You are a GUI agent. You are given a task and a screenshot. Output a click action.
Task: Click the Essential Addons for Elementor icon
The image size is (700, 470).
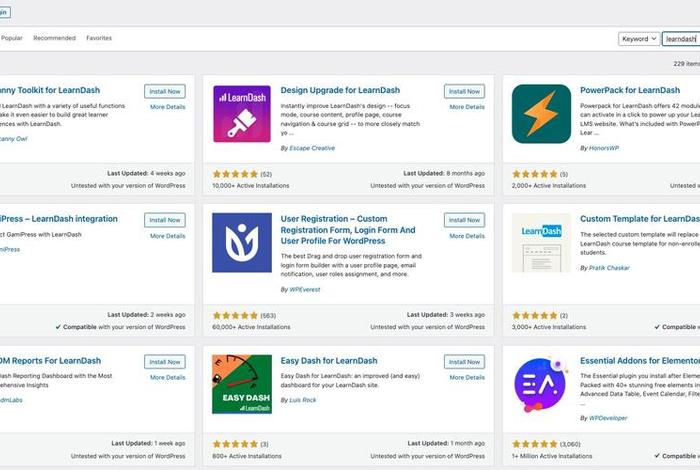[x=541, y=384]
